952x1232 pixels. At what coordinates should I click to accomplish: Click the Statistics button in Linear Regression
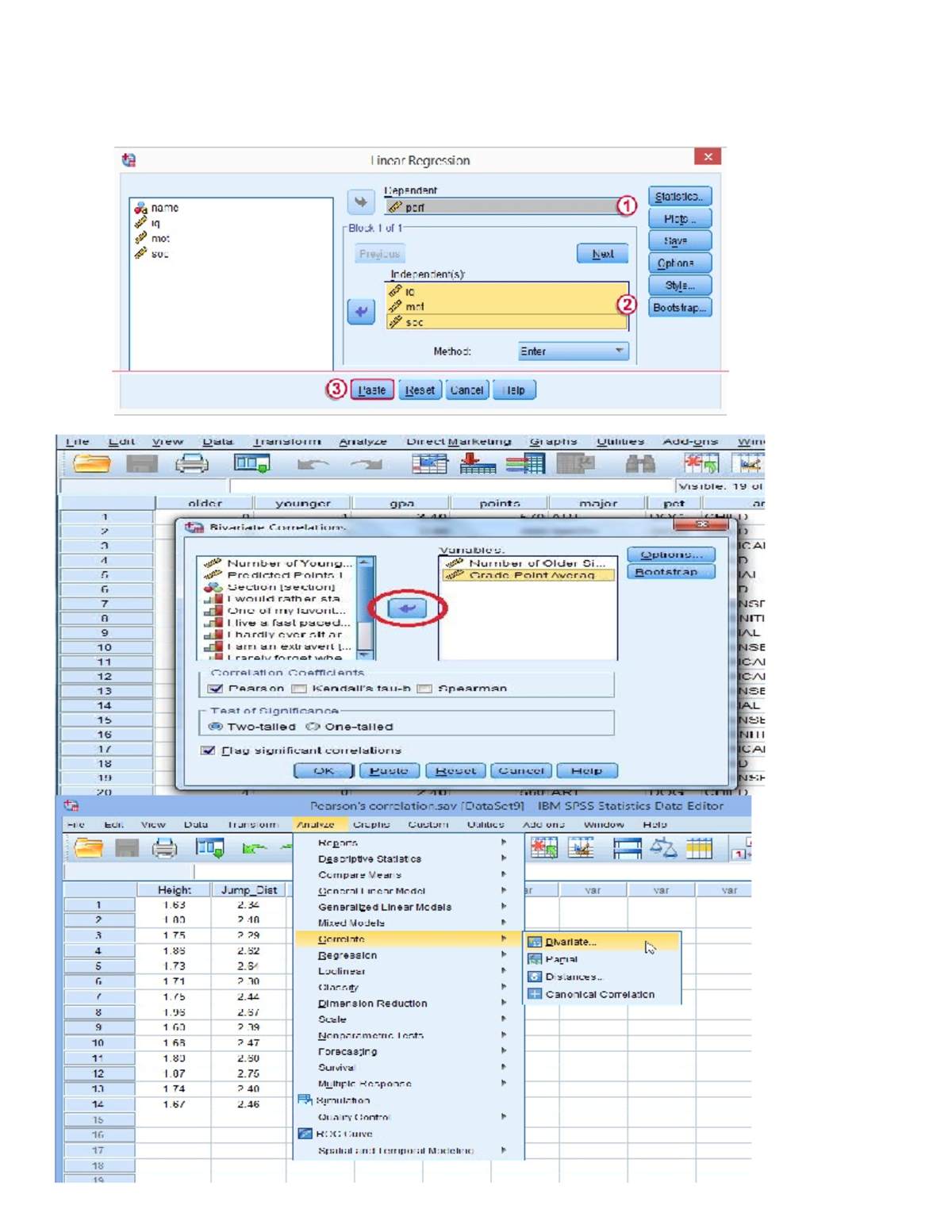tap(678, 195)
